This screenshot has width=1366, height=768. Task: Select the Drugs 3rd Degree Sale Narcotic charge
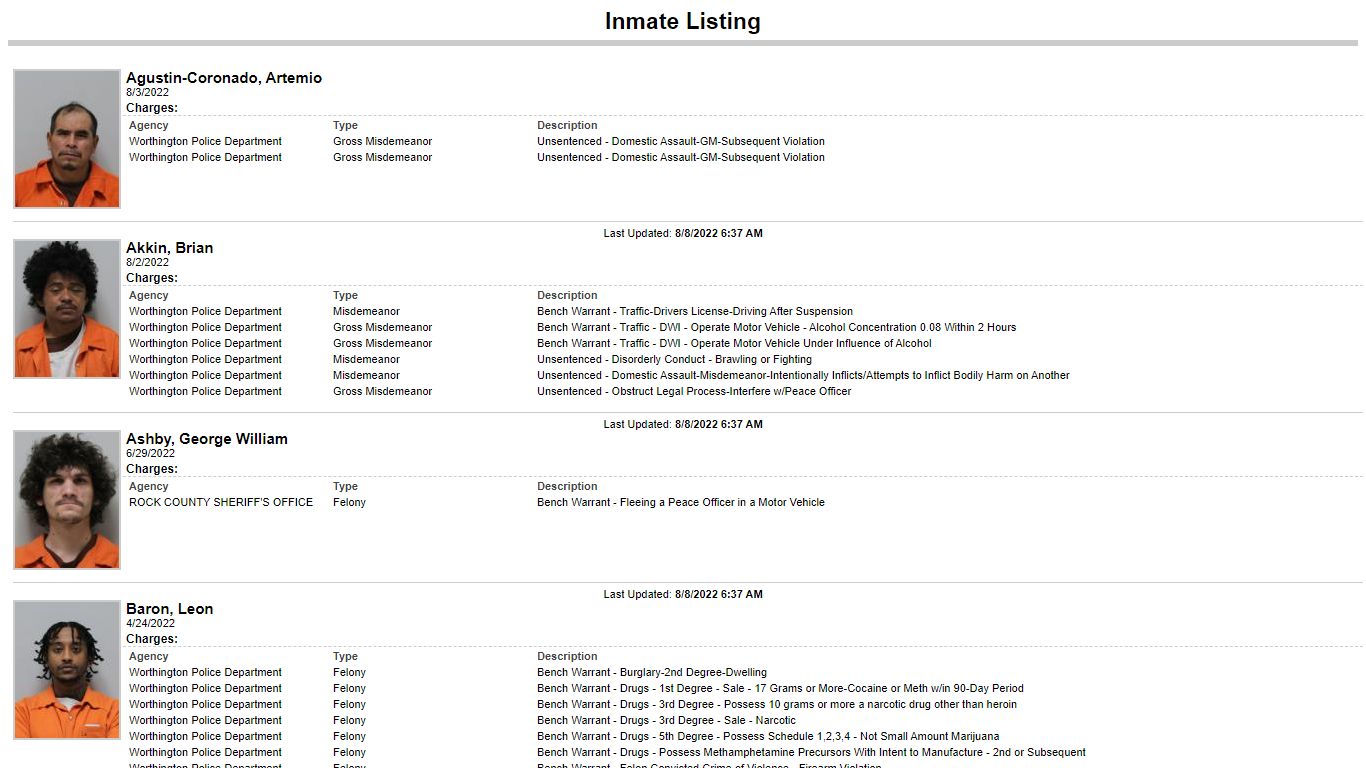click(666, 721)
